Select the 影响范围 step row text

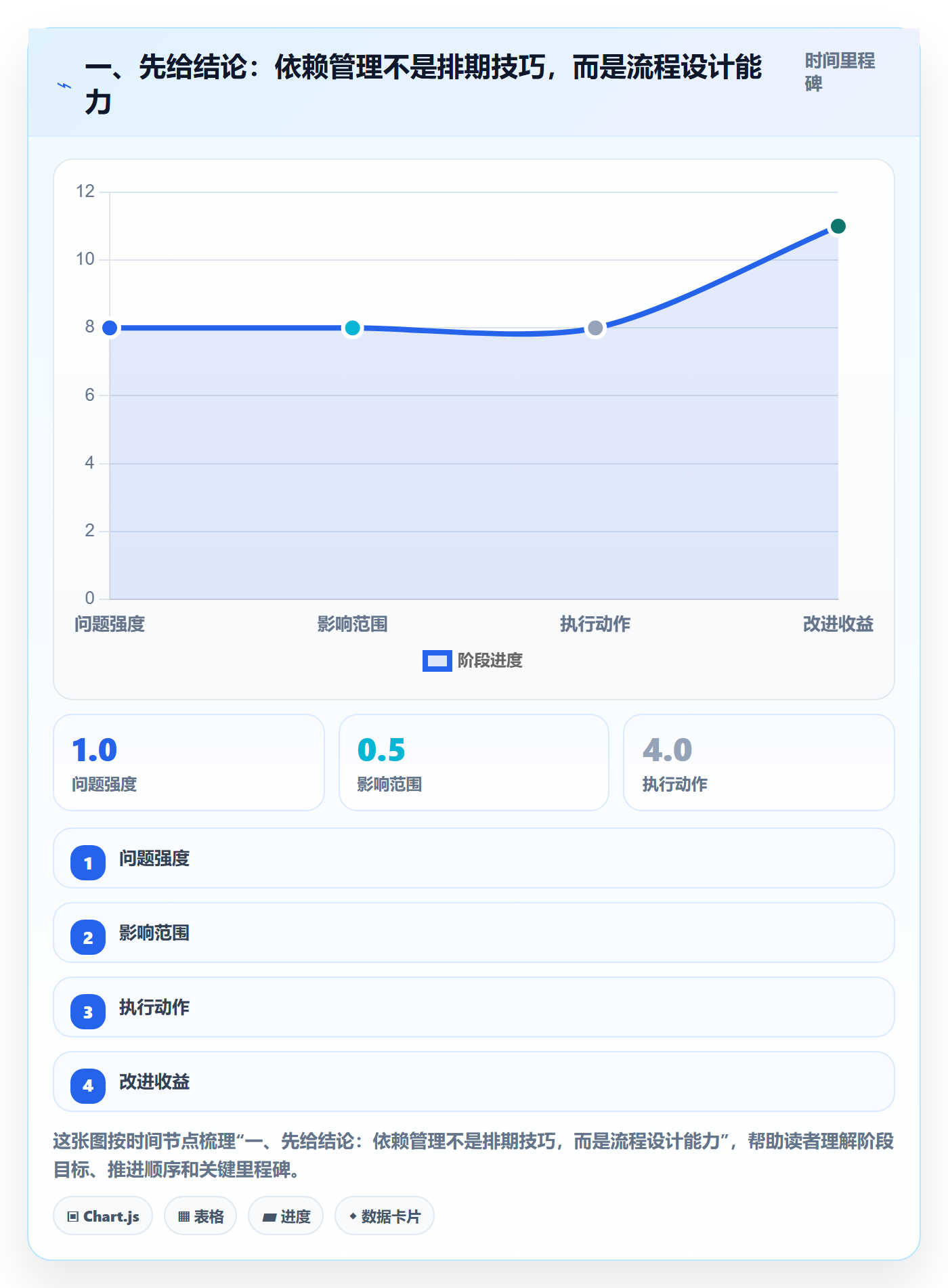(x=154, y=933)
